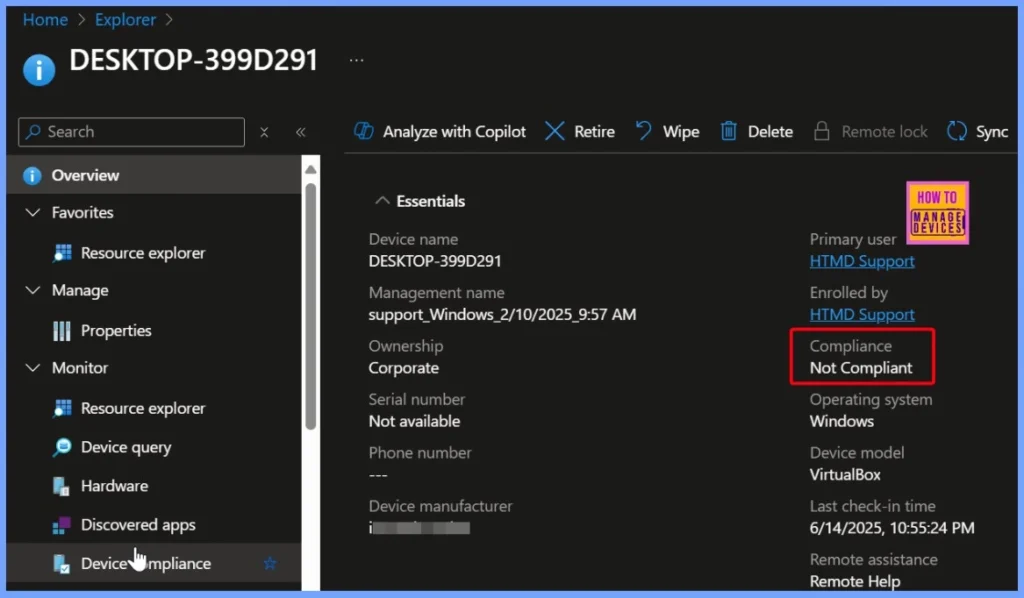Go to Home breadcrumb

pos(45,20)
